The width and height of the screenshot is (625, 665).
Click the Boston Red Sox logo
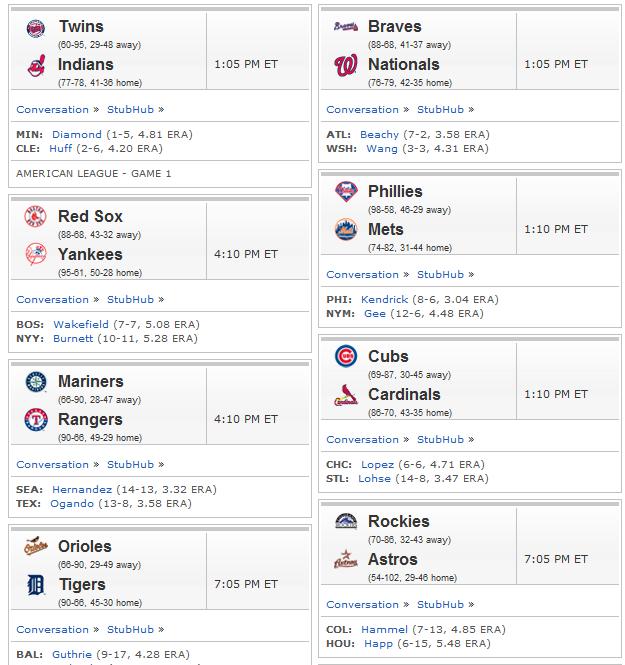click(36, 217)
